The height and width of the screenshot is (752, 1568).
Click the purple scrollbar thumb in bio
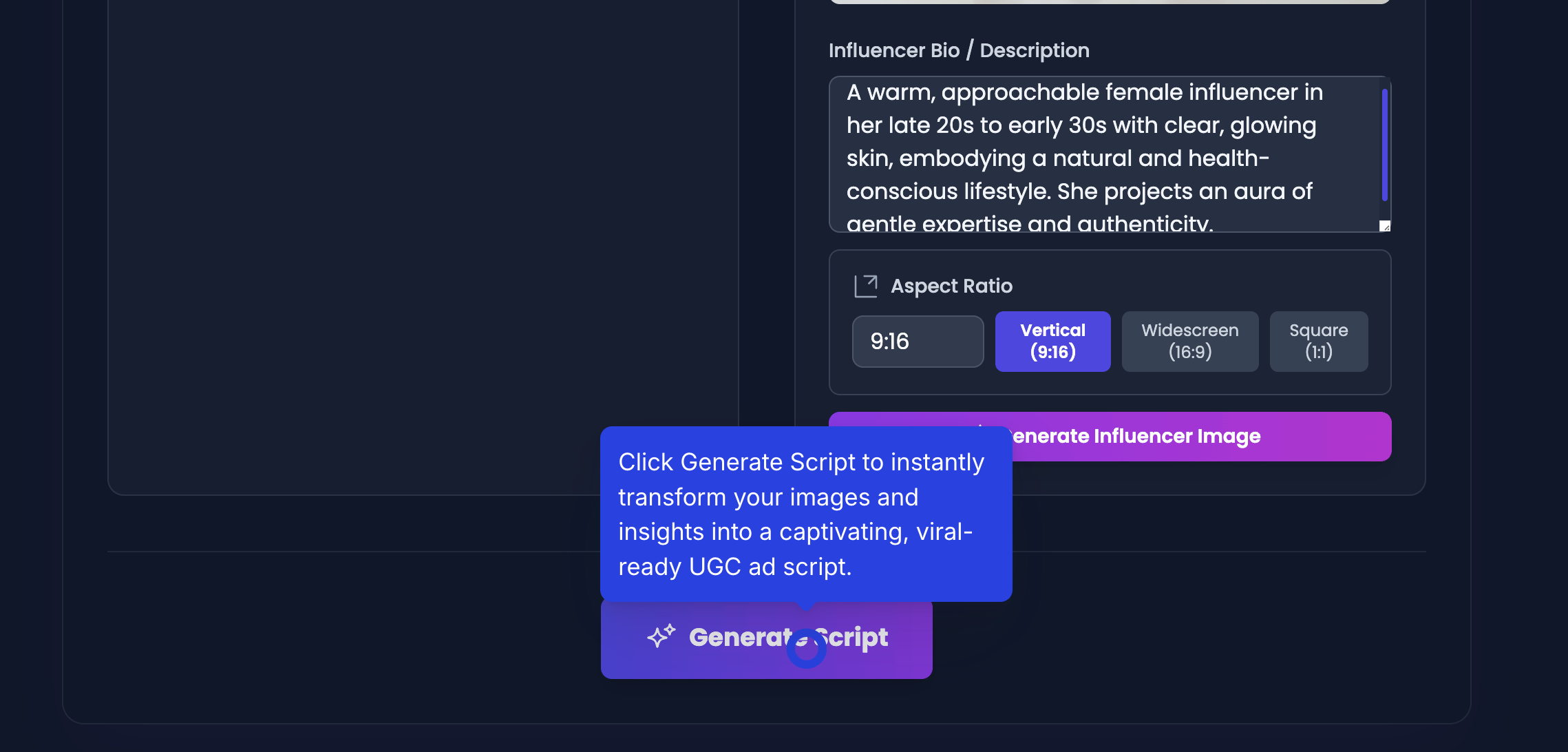1384,145
